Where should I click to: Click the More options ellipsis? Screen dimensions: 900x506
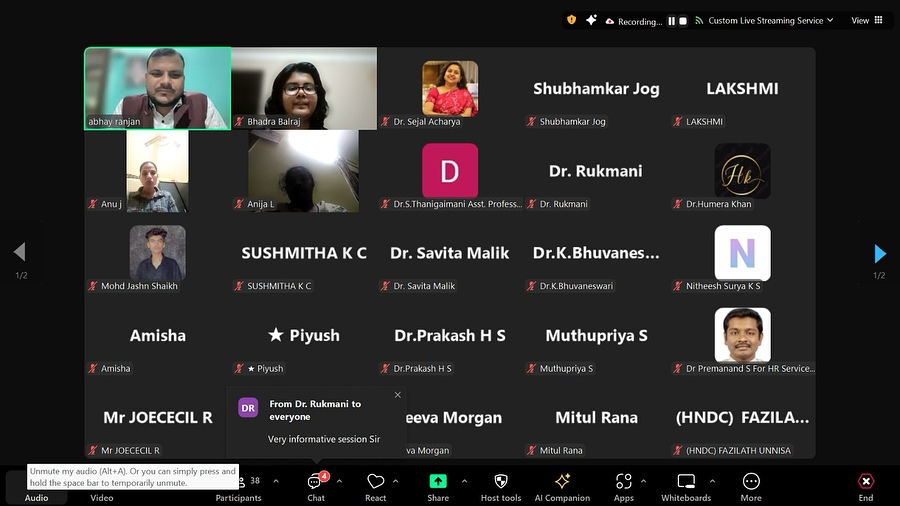point(751,485)
